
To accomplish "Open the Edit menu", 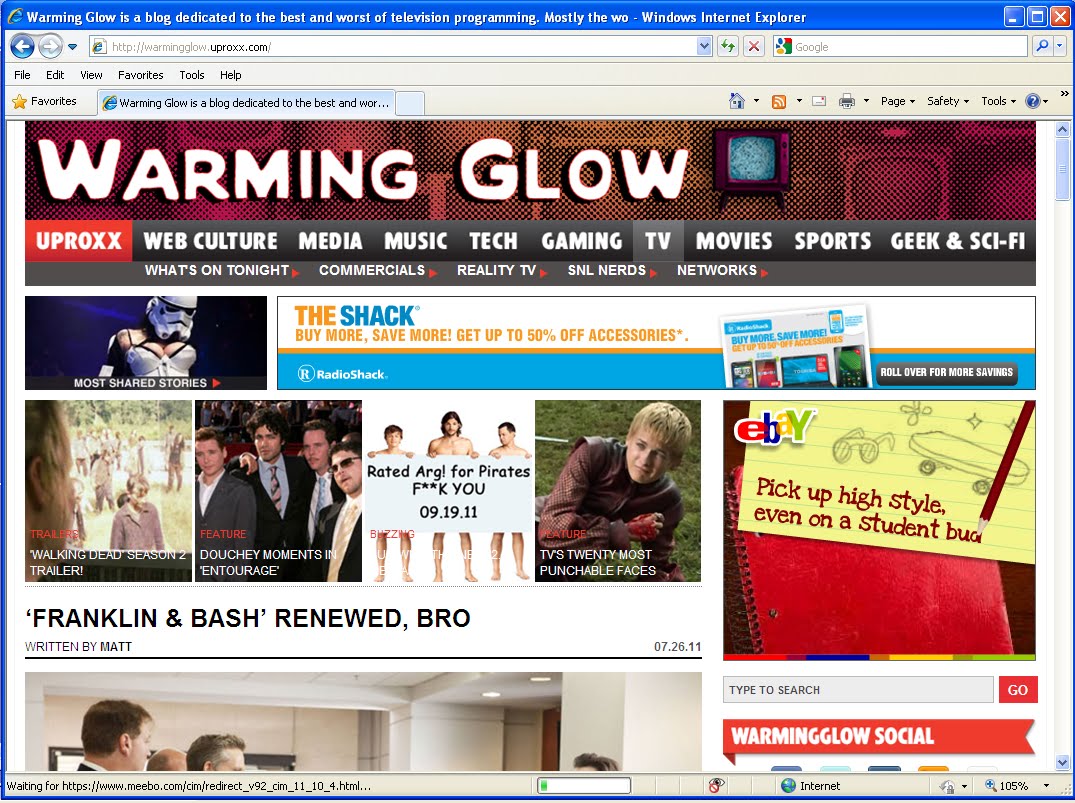I will [x=55, y=75].
